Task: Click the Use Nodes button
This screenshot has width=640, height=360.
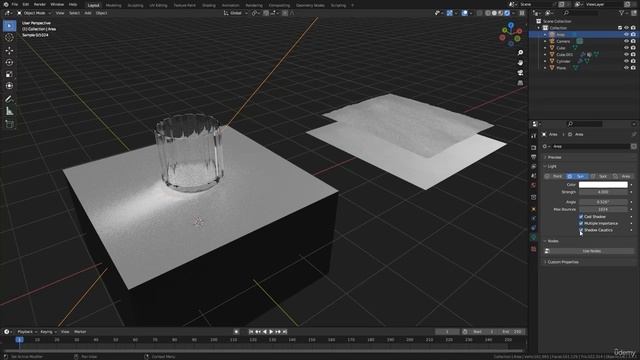Action: coord(591,251)
